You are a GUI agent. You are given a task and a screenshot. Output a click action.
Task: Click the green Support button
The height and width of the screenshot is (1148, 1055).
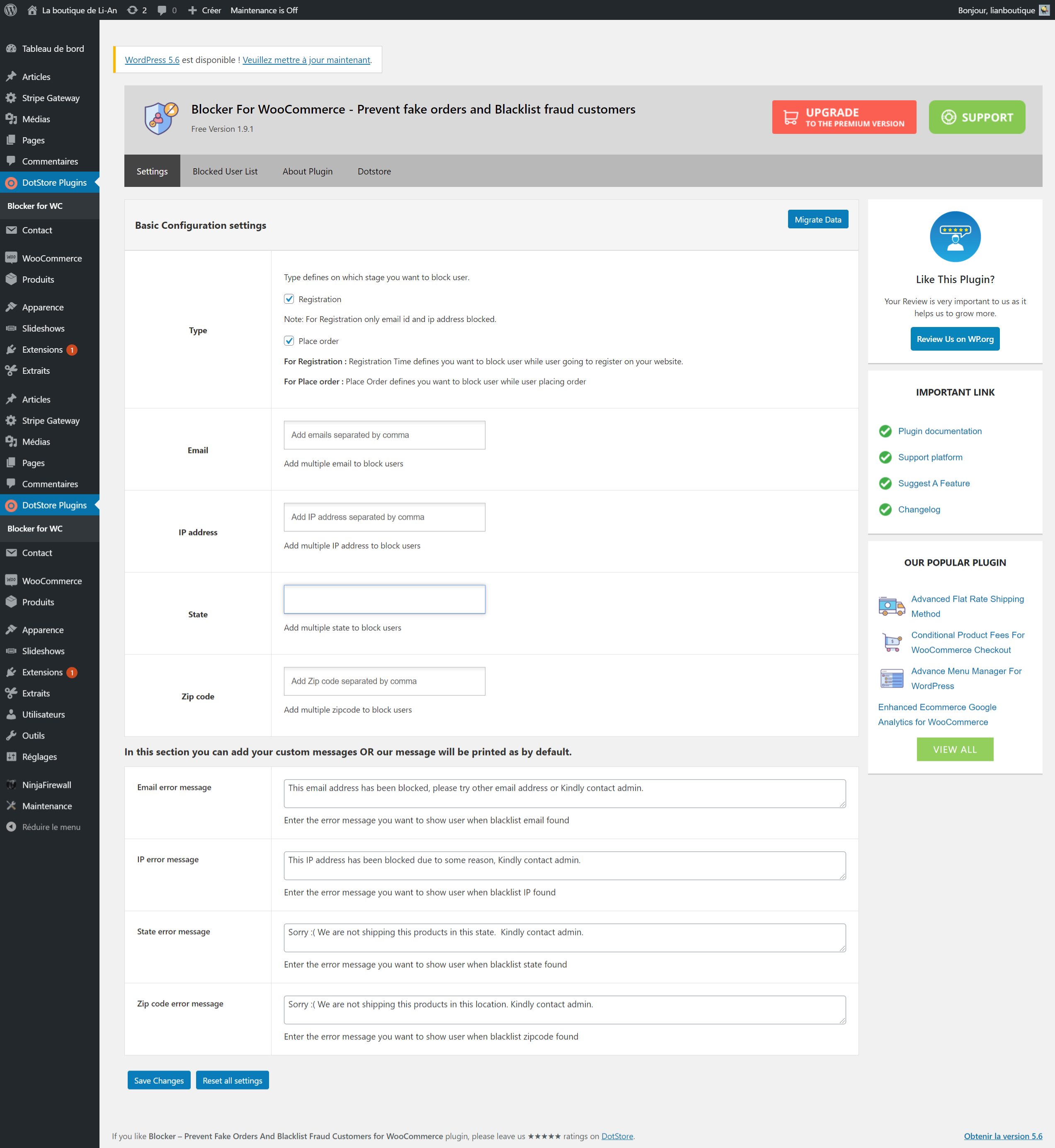pyautogui.click(x=977, y=117)
